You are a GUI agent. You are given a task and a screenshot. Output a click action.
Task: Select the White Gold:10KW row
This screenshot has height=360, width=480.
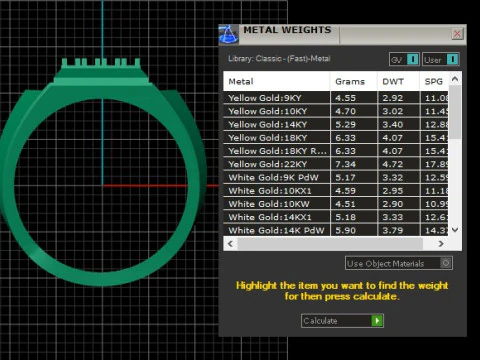pyautogui.click(x=336, y=204)
